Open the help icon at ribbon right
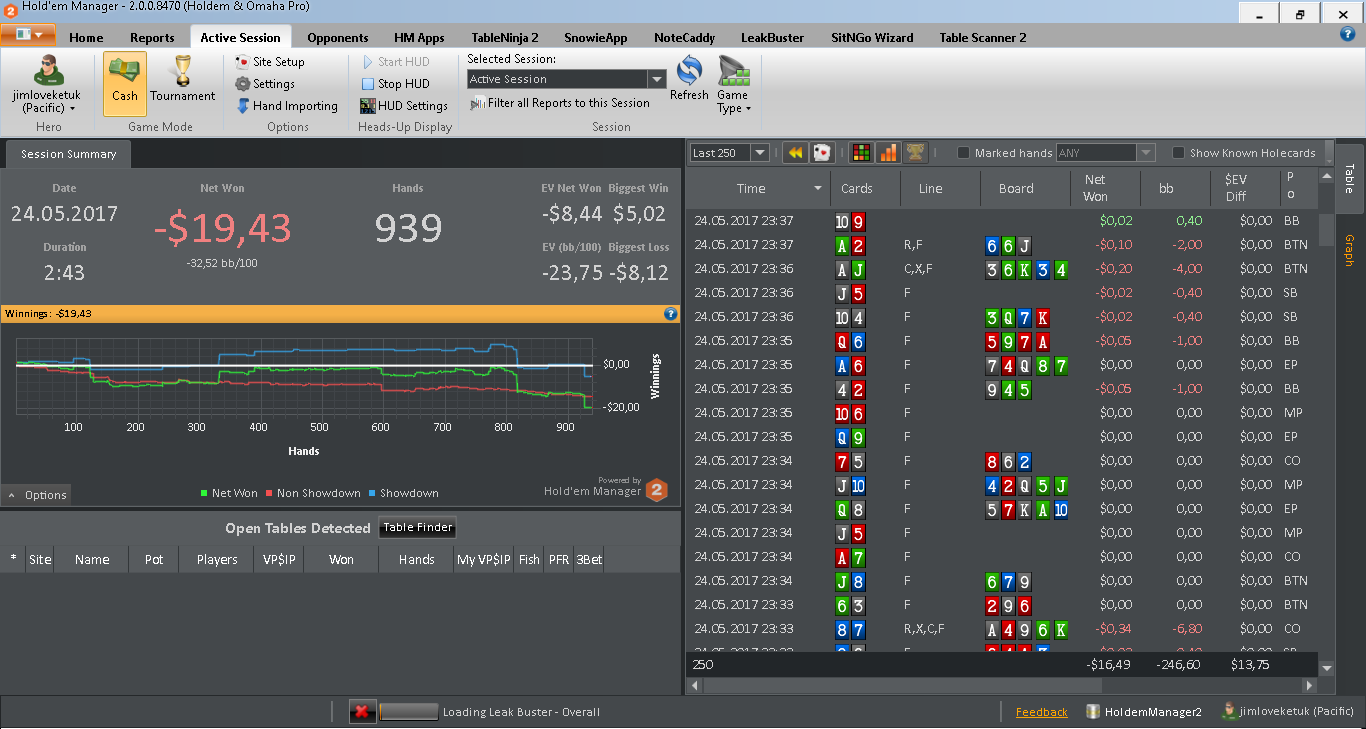Image resolution: width=1366 pixels, height=729 pixels. [x=1347, y=34]
